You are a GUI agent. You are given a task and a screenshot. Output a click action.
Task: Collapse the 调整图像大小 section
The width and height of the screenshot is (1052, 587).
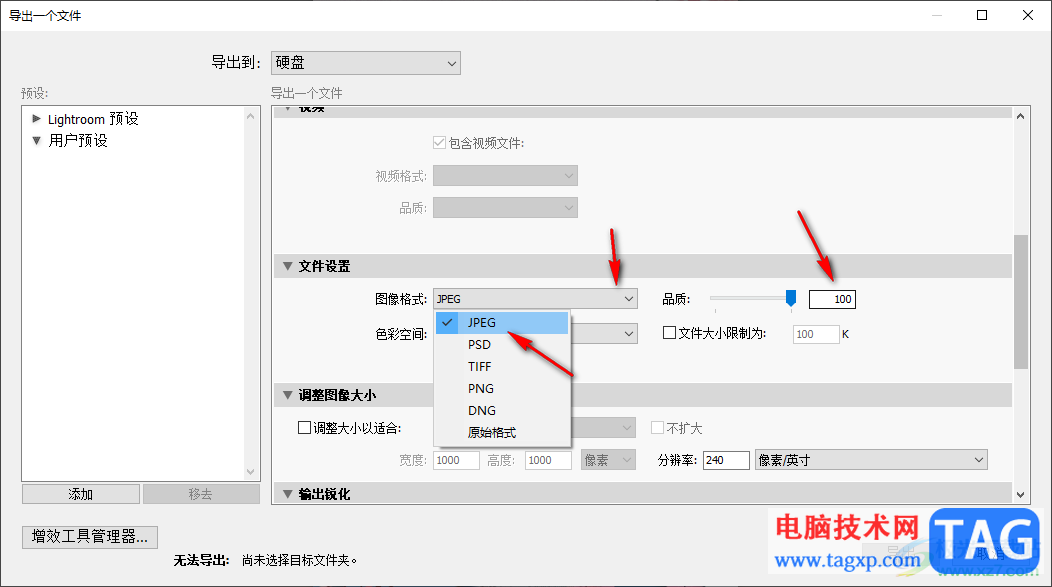tap(289, 394)
